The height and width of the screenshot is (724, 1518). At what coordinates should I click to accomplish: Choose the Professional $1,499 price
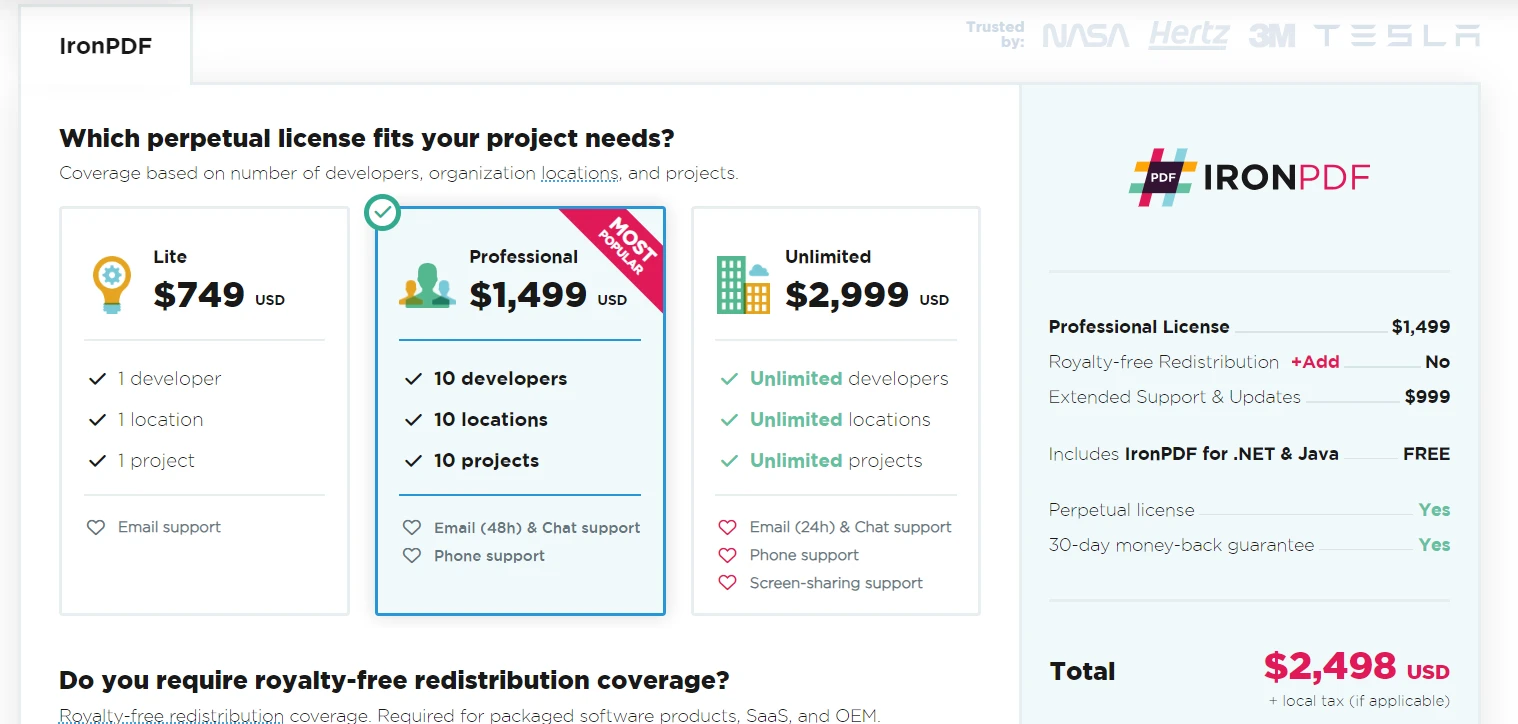[528, 295]
